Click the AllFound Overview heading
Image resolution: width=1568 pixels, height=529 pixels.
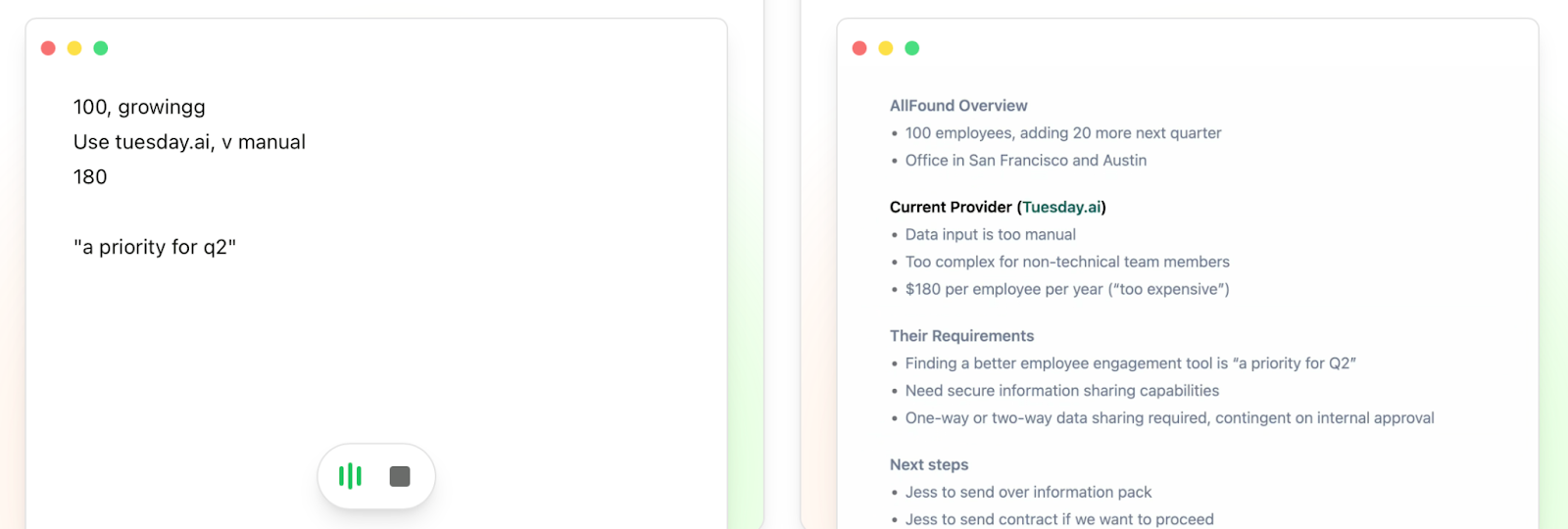pyautogui.click(x=958, y=106)
